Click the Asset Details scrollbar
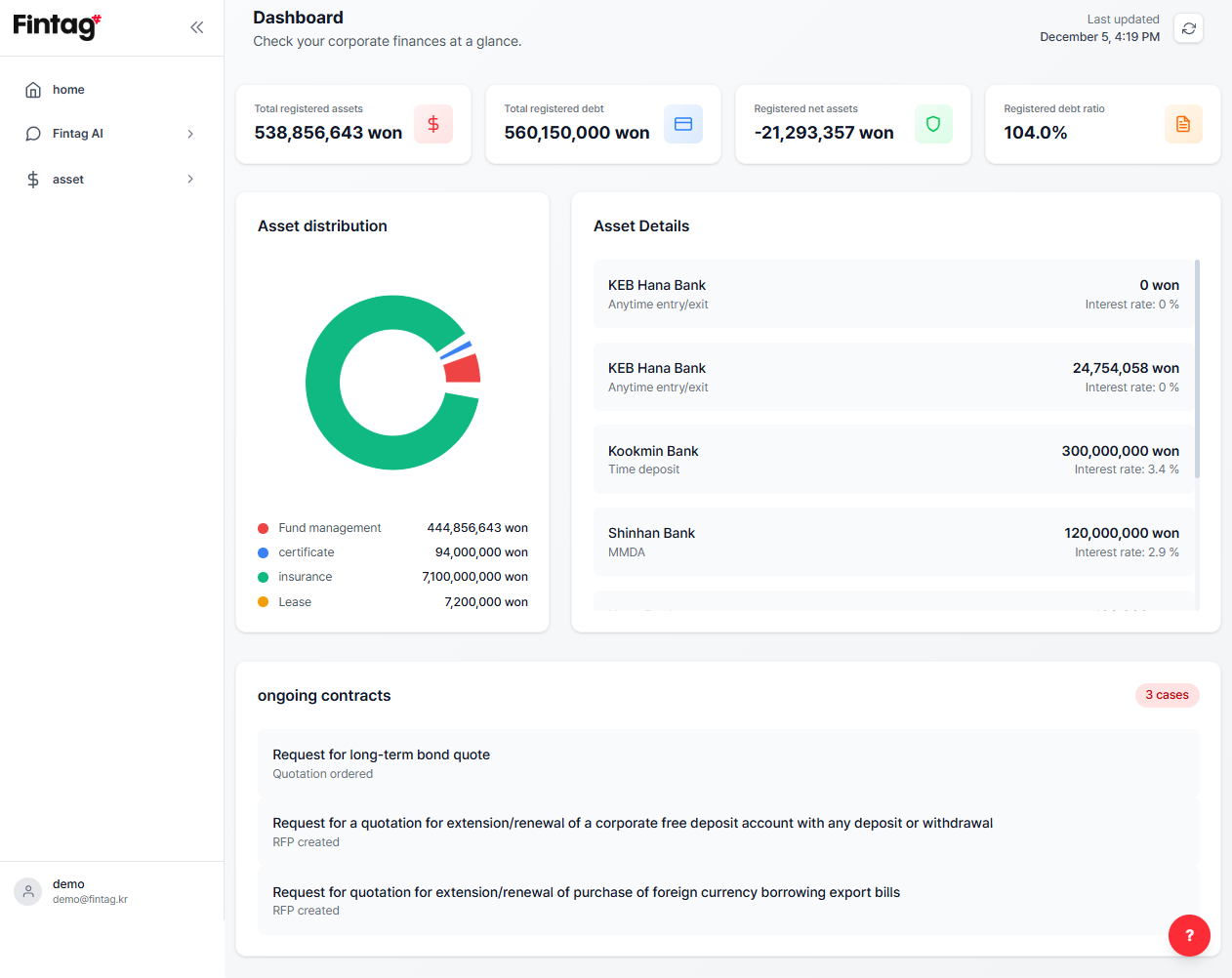 [1197, 369]
